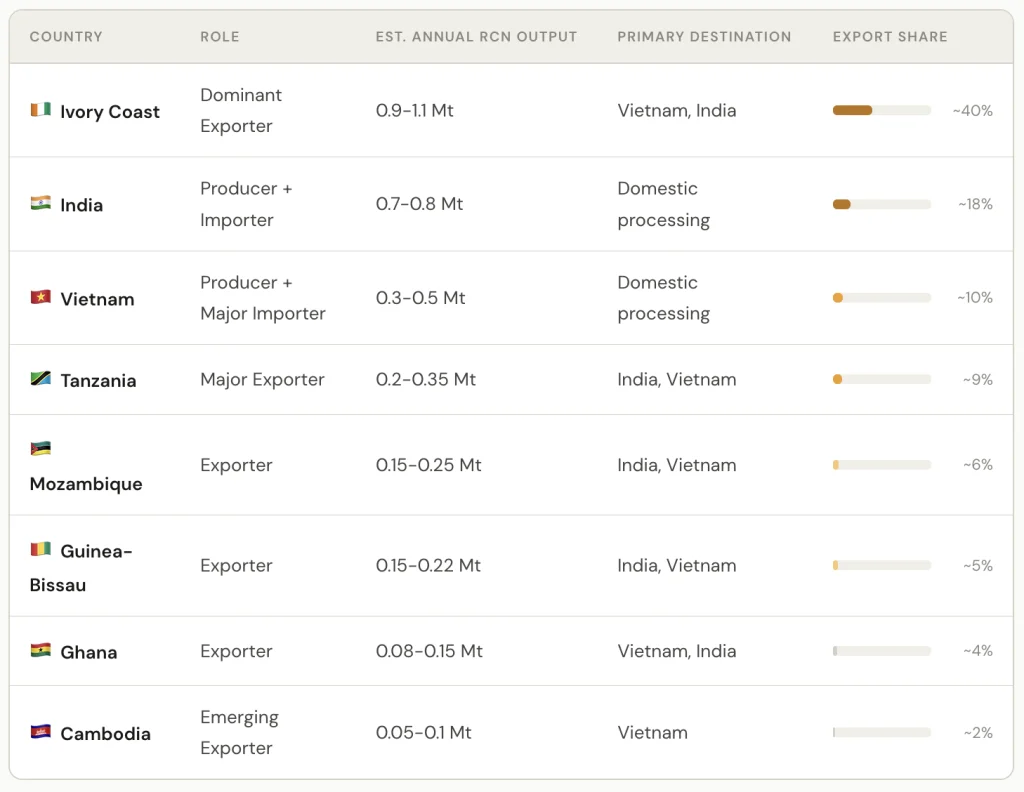The height and width of the screenshot is (792, 1024).
Task: Click the Tanzania country name
Action: pyautogui.click(x=98, y=381)
